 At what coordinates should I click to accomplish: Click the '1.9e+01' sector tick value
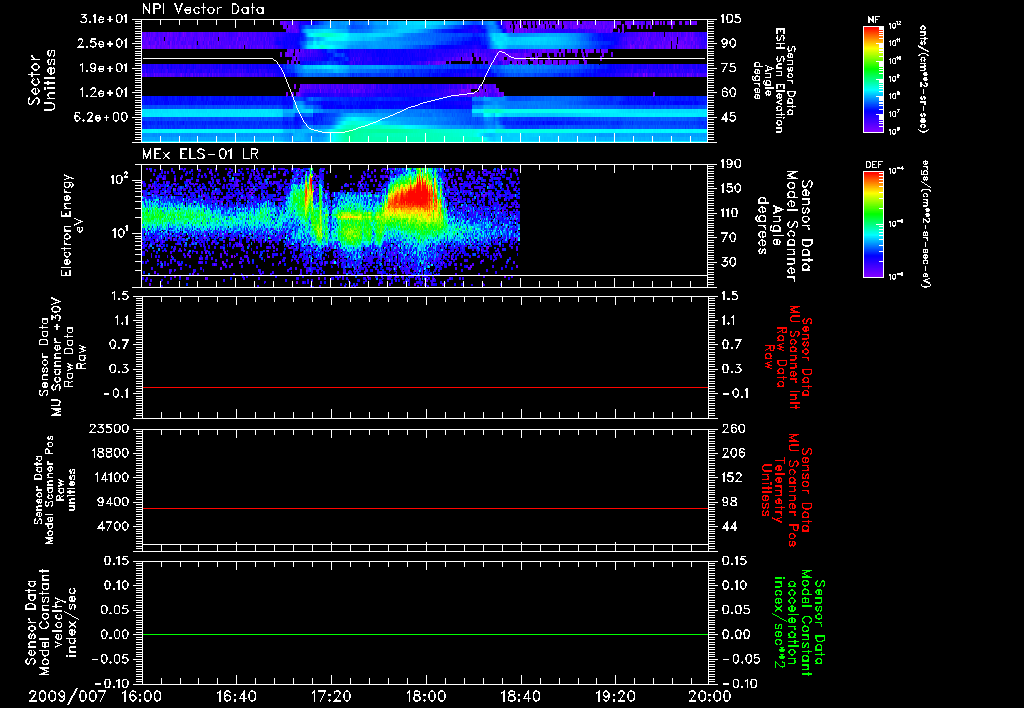pos(104,68)
